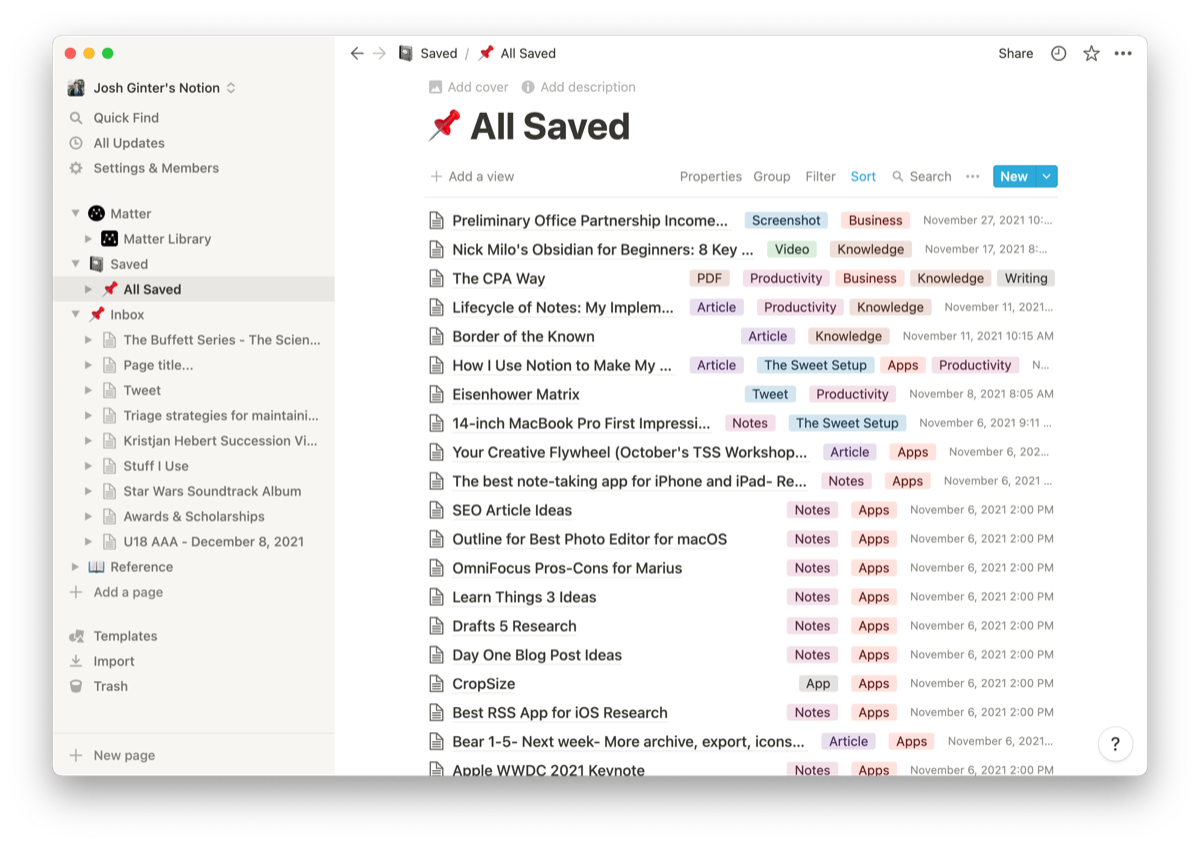Image resolution: width=1200 pixels, height=845 pixels.
Task: Click the Matter Library dice icon
Action: point(110,239)
